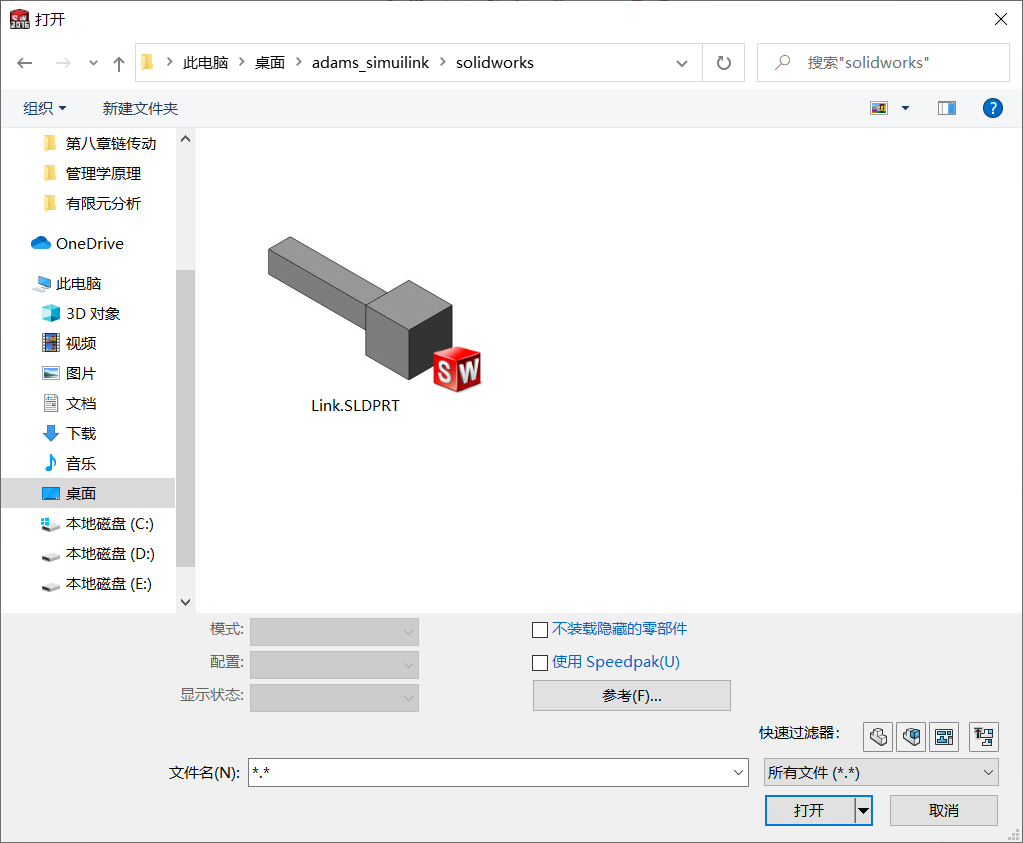The width and height of the screenshot is (1023, 843).
Task: Enable the top-level assemblies quick filter icon
Action: click(x=983, y=736)
